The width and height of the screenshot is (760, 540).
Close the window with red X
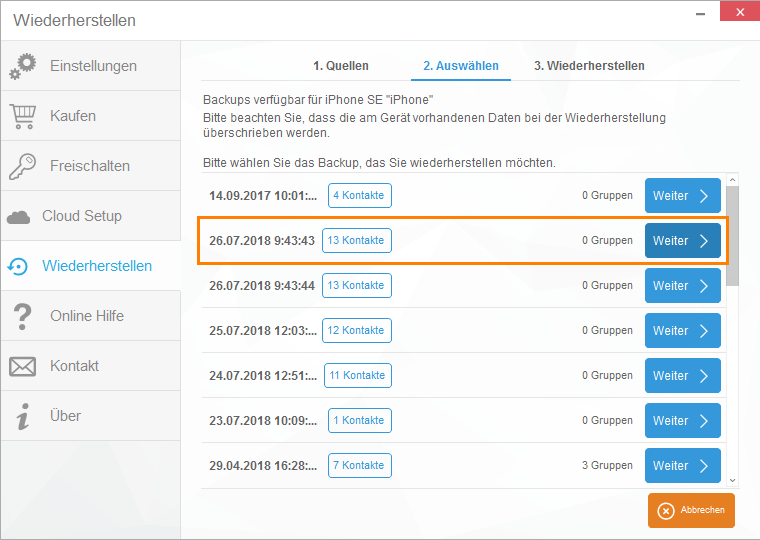[740, 12]
